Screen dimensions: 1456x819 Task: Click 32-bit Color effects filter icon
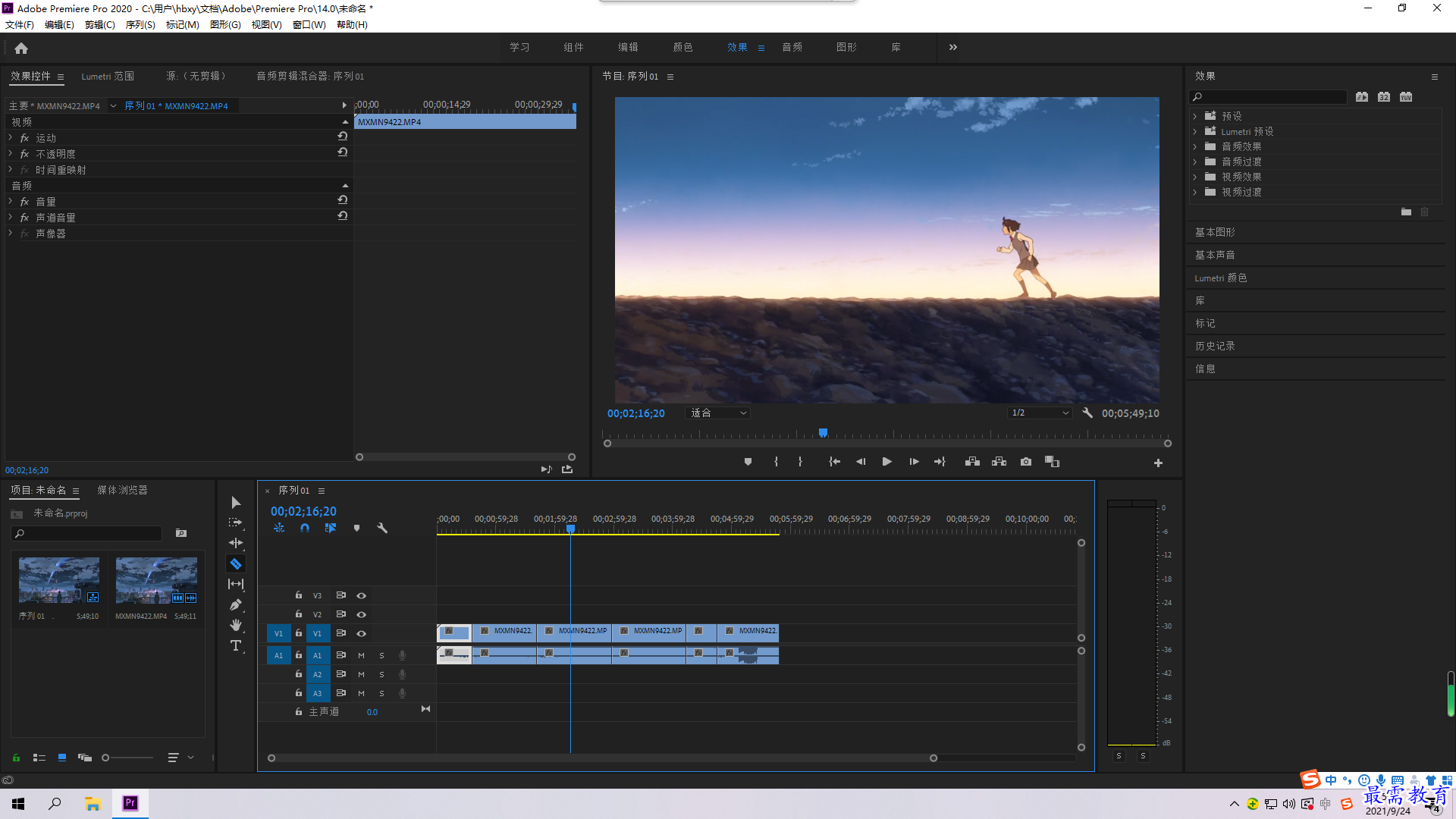coord(1384,97)
